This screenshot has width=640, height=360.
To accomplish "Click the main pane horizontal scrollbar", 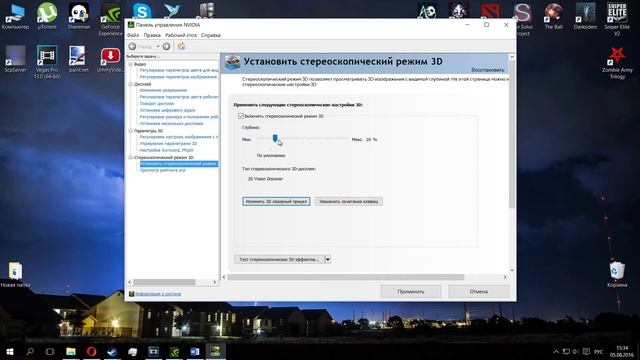I will click(x=346, y=277).
